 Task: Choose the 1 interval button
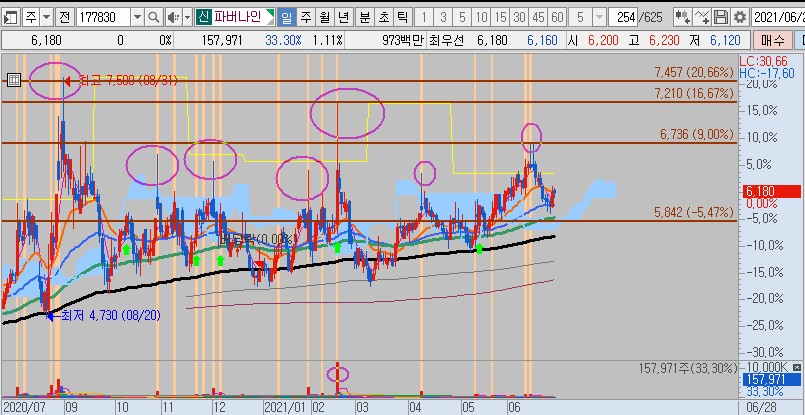[424, 17]
